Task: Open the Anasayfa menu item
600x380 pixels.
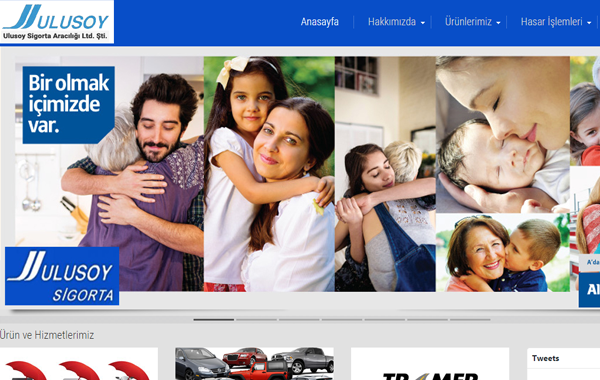Action: point(320,22)
